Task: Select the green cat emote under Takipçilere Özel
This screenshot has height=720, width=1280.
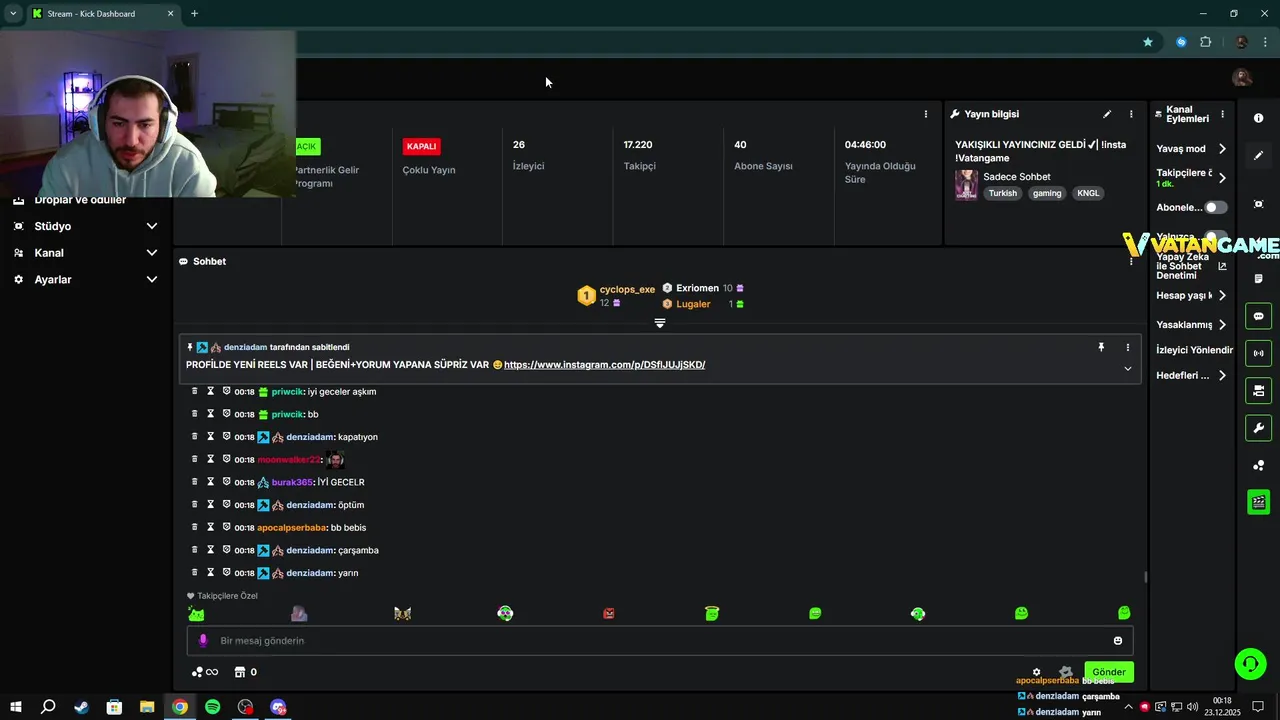Action: pos(197,613)
